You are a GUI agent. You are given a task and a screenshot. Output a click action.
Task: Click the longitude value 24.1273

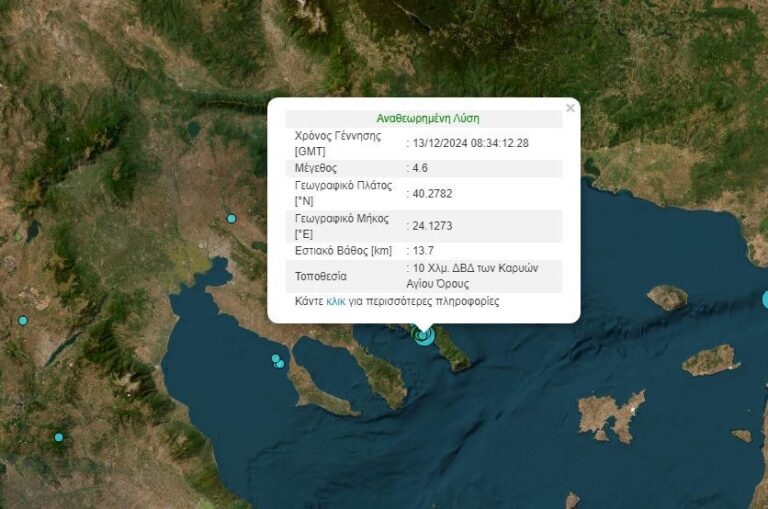pyautogui.click(x=433, y=226)
